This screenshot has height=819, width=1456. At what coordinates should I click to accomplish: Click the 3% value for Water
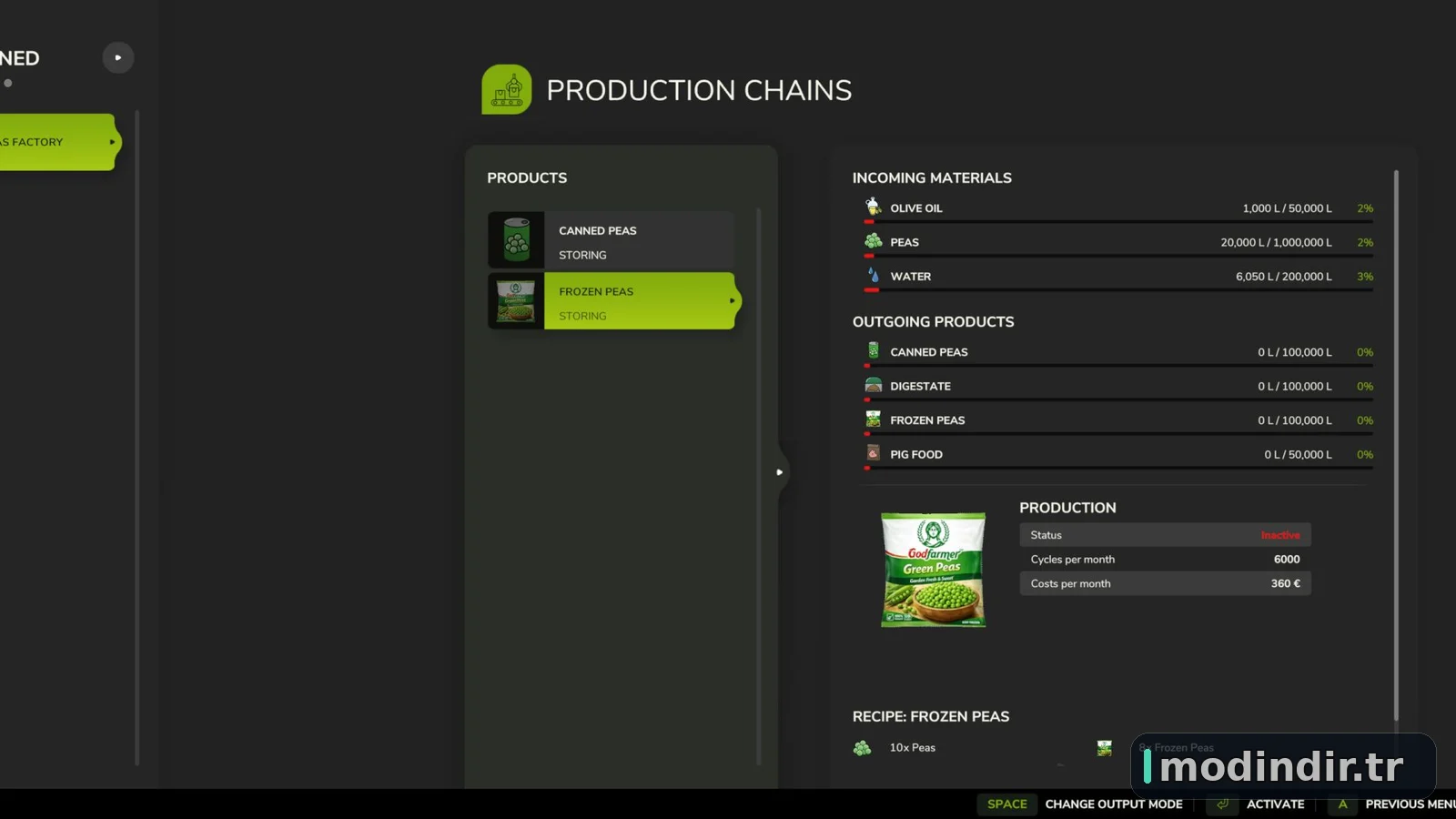tap(1365, 277)
